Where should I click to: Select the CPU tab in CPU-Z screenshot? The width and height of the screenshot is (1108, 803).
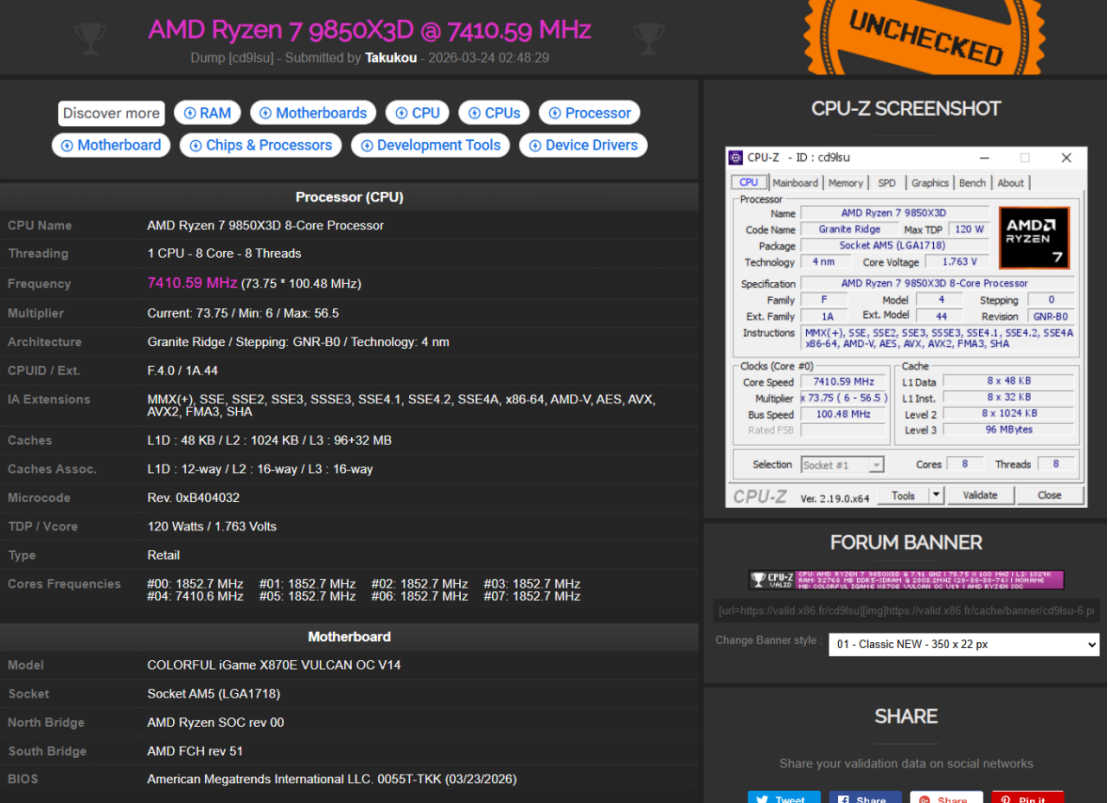pyautogui.click(x=748, y=182)
